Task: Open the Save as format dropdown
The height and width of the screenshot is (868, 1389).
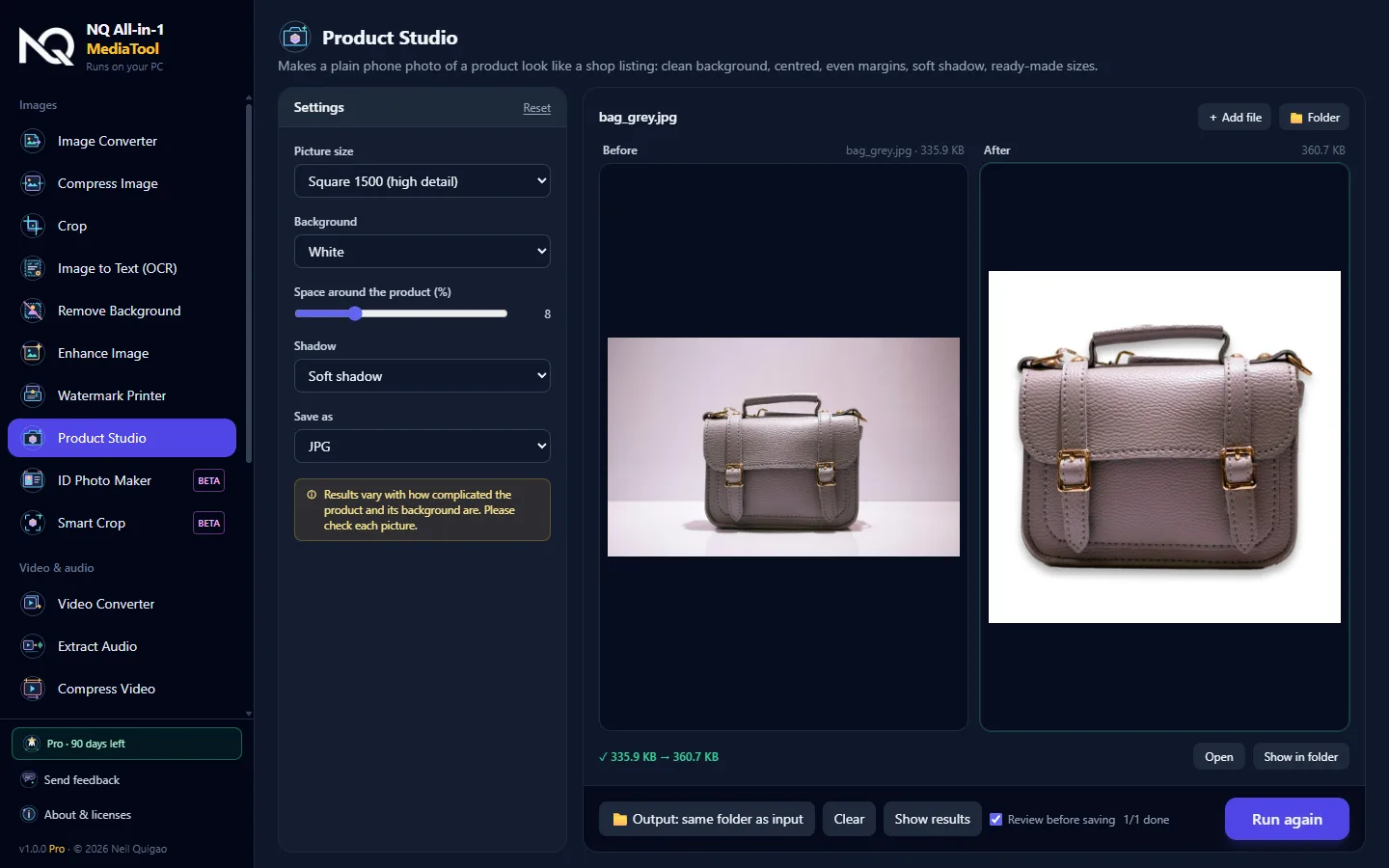Action: coord(422,447)
